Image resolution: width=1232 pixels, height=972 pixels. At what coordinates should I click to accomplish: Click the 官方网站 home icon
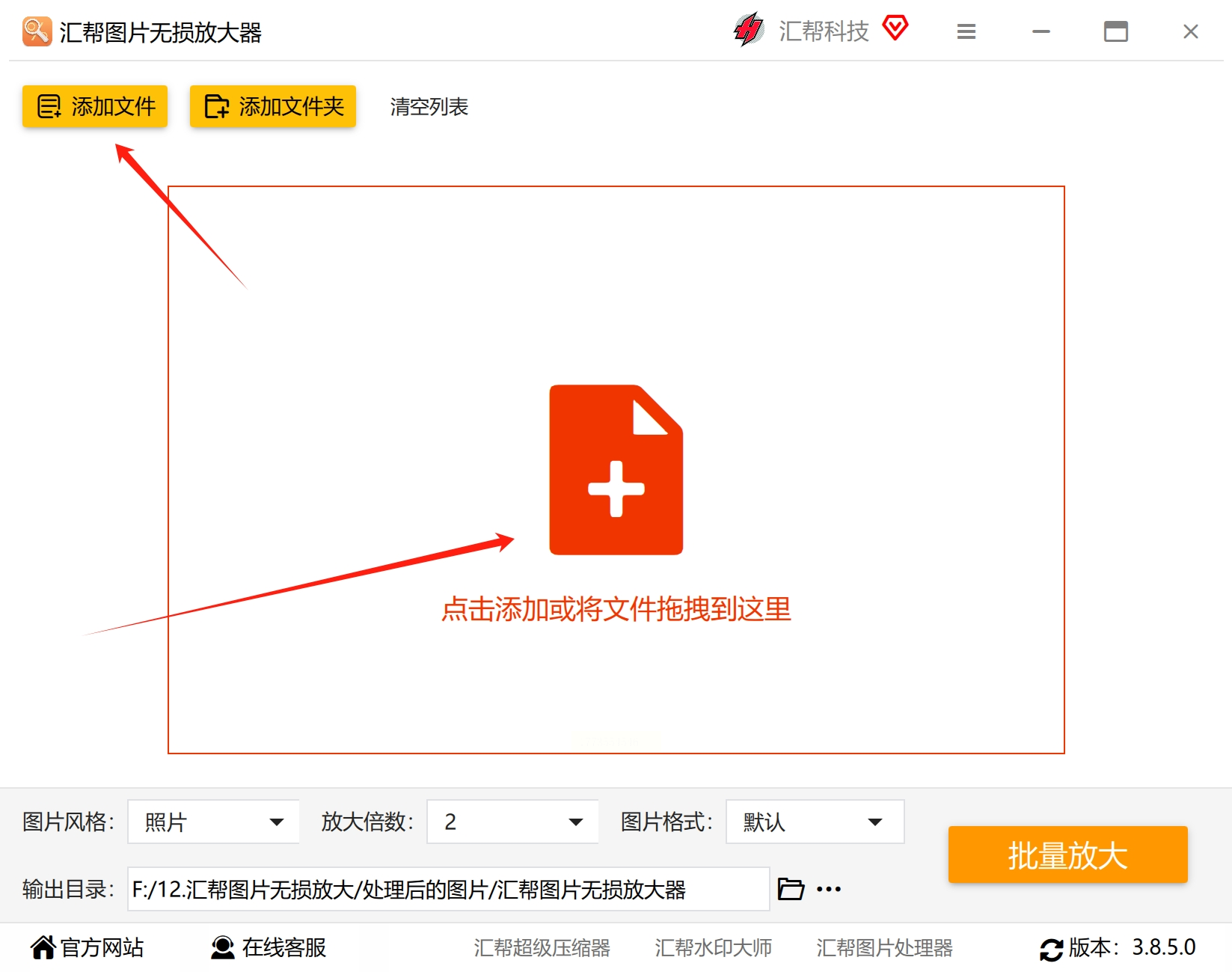coord(43,947)
